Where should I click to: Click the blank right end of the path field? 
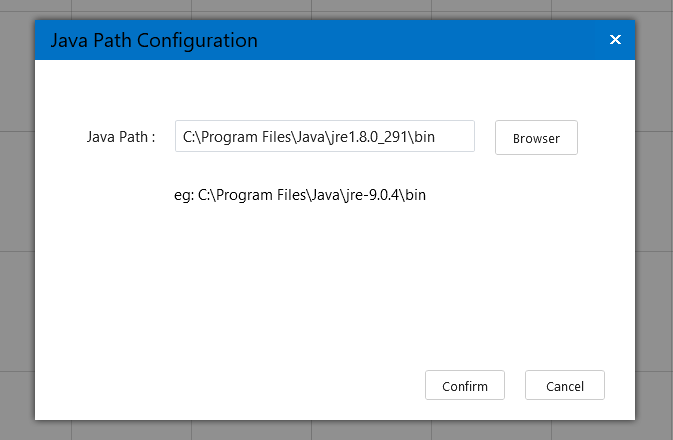point(455,137)
